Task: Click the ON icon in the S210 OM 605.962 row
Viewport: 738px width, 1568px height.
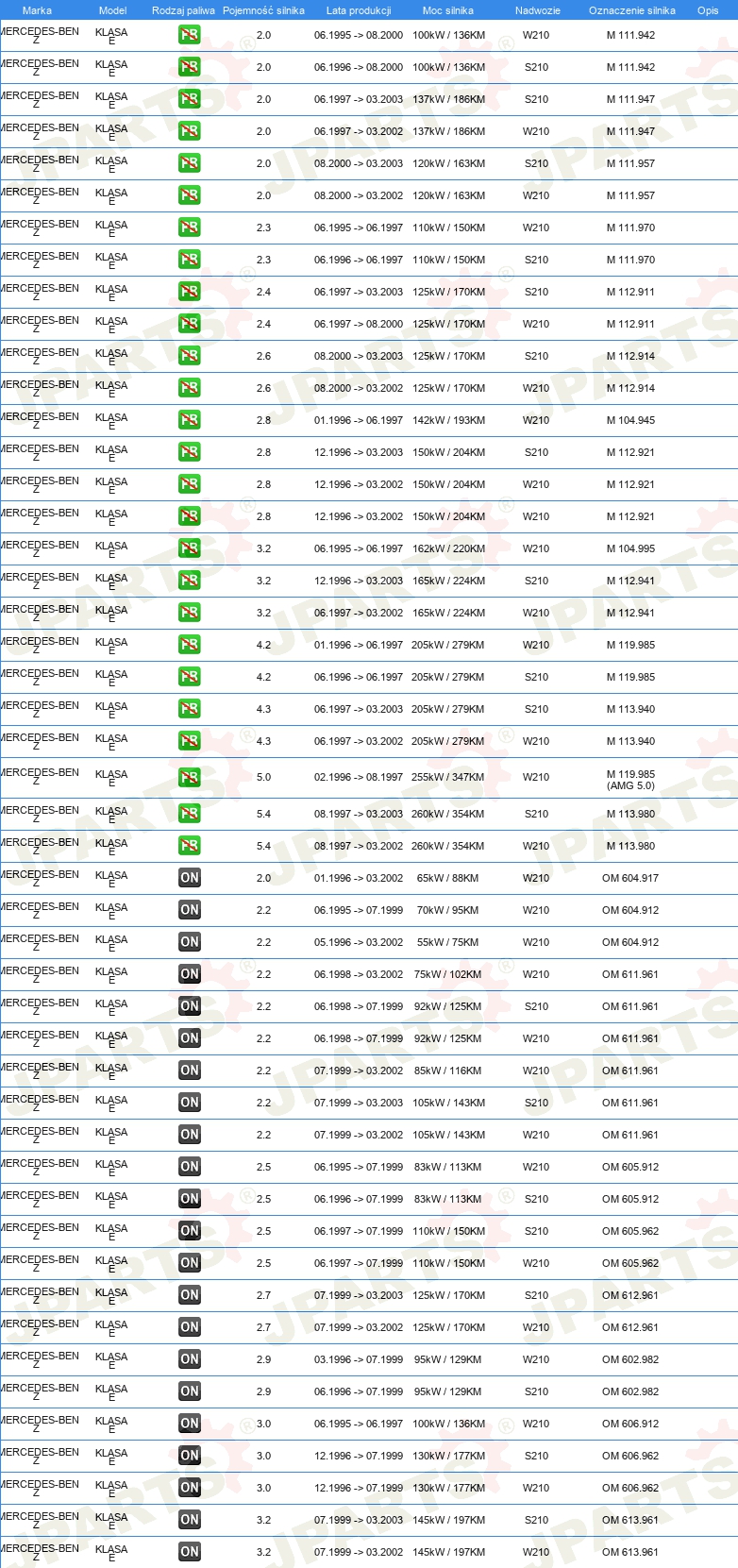Action: (190, 1231)
